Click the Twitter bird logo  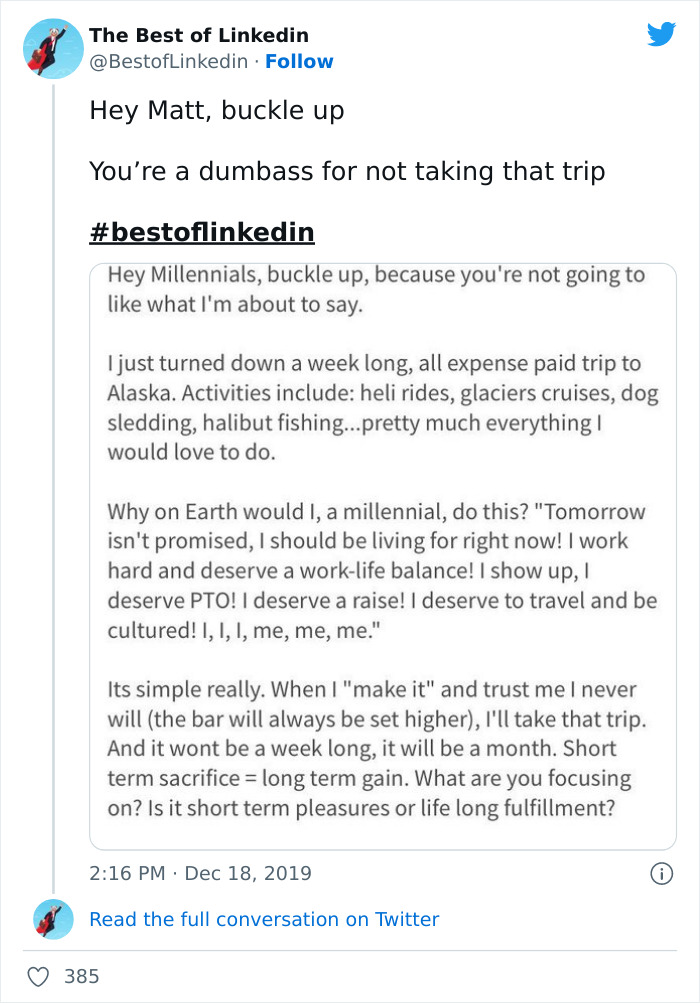pos(661,35)
